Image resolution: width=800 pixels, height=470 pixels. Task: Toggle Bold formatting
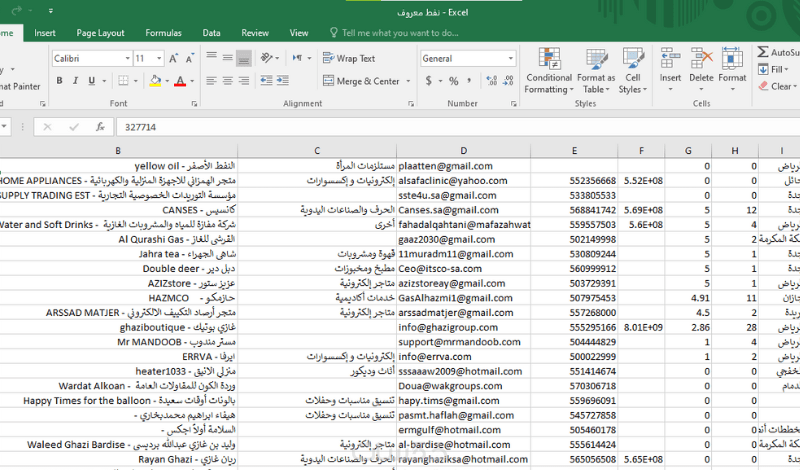click(x=60, y=81)
